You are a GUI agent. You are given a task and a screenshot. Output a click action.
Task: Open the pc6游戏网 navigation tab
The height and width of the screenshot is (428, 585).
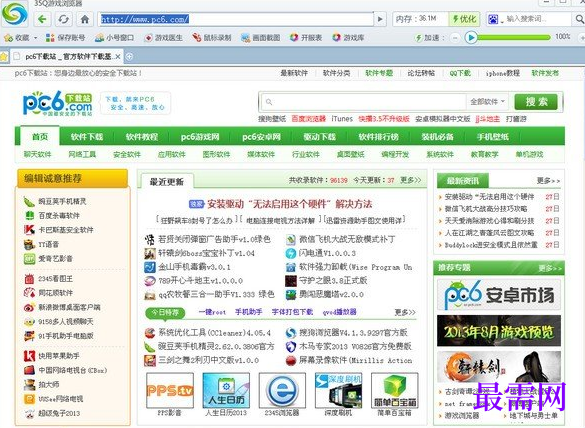(200, 137)
